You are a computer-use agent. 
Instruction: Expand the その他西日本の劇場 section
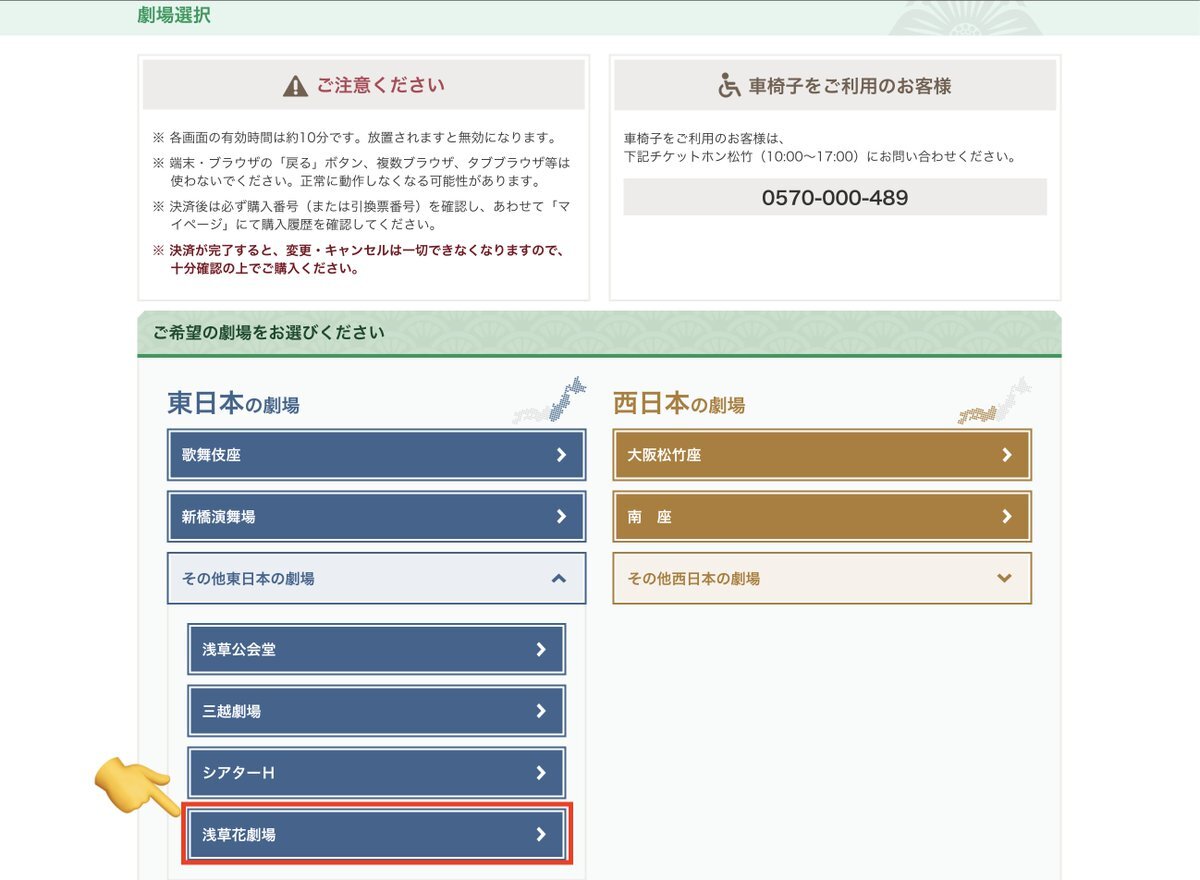click(x=822, y=578)
